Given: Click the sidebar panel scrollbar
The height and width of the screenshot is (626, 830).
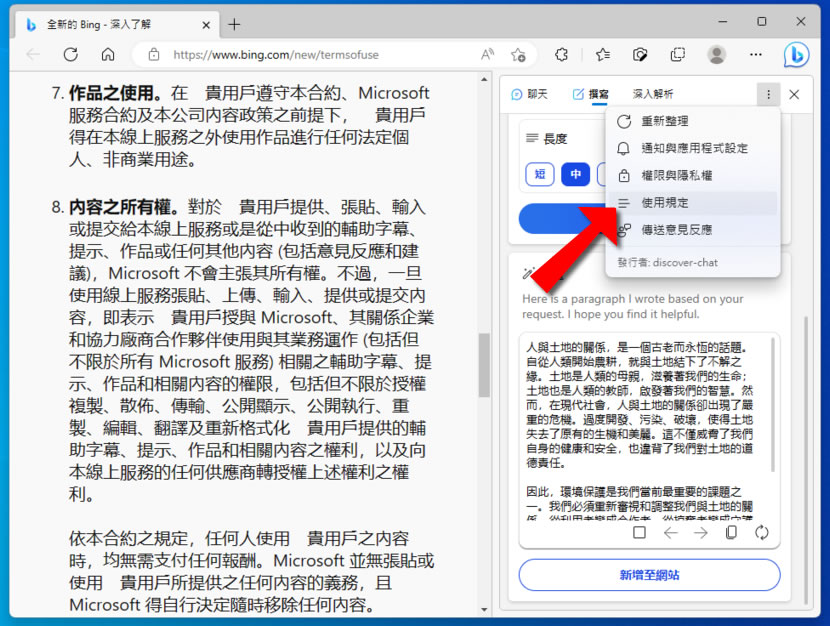Looking at the screenshot, I should click(806, 459).
